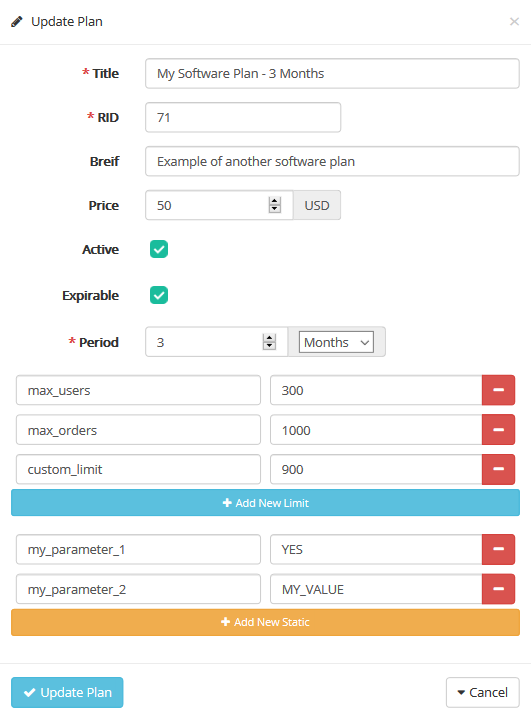Delete the custom_limit row with minus button

pos(498,469)
